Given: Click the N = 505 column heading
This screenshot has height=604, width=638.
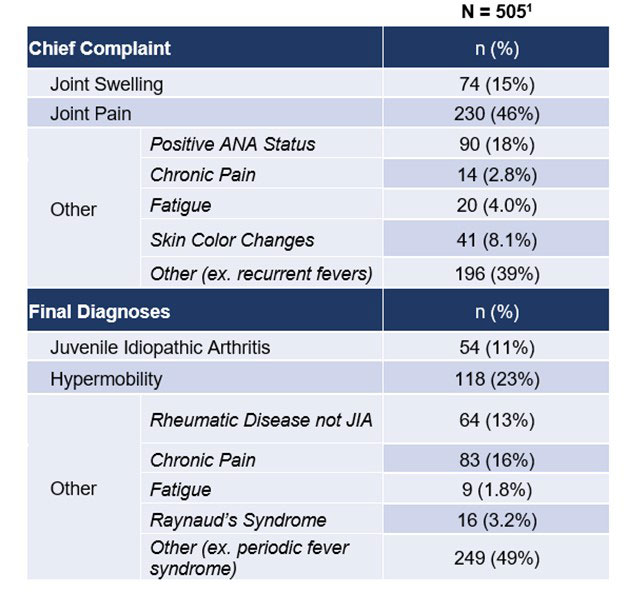Looking at the screenshot, I should (497, 13).
